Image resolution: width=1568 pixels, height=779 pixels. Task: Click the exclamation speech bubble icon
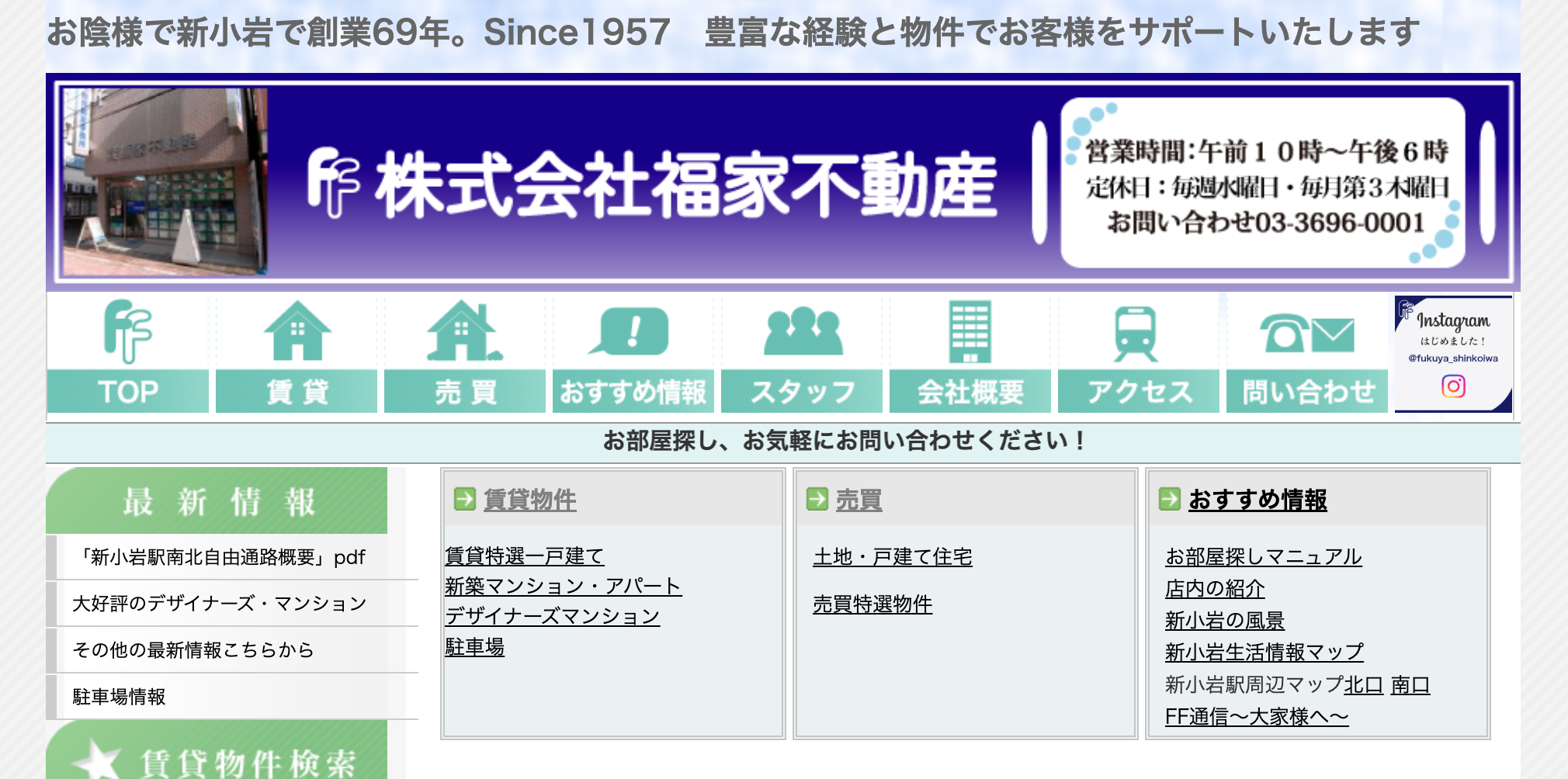coord(630,331)
